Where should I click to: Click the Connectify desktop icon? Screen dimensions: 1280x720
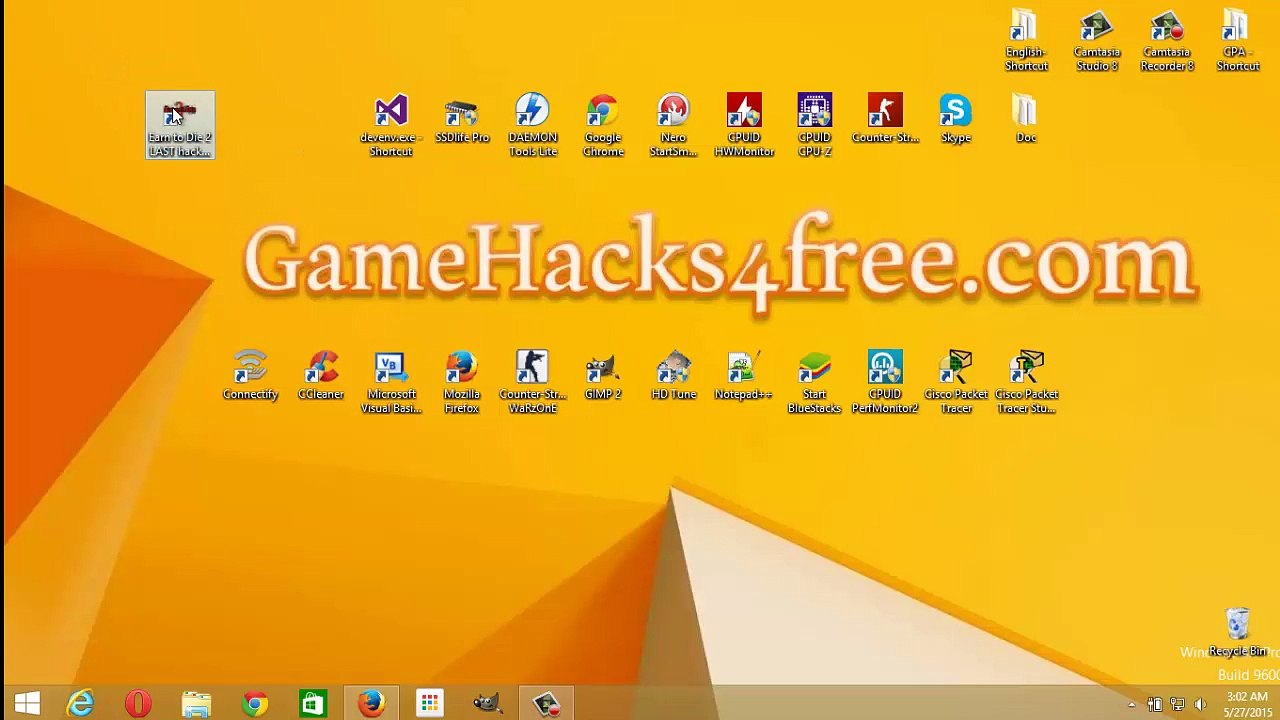(250, 376)
